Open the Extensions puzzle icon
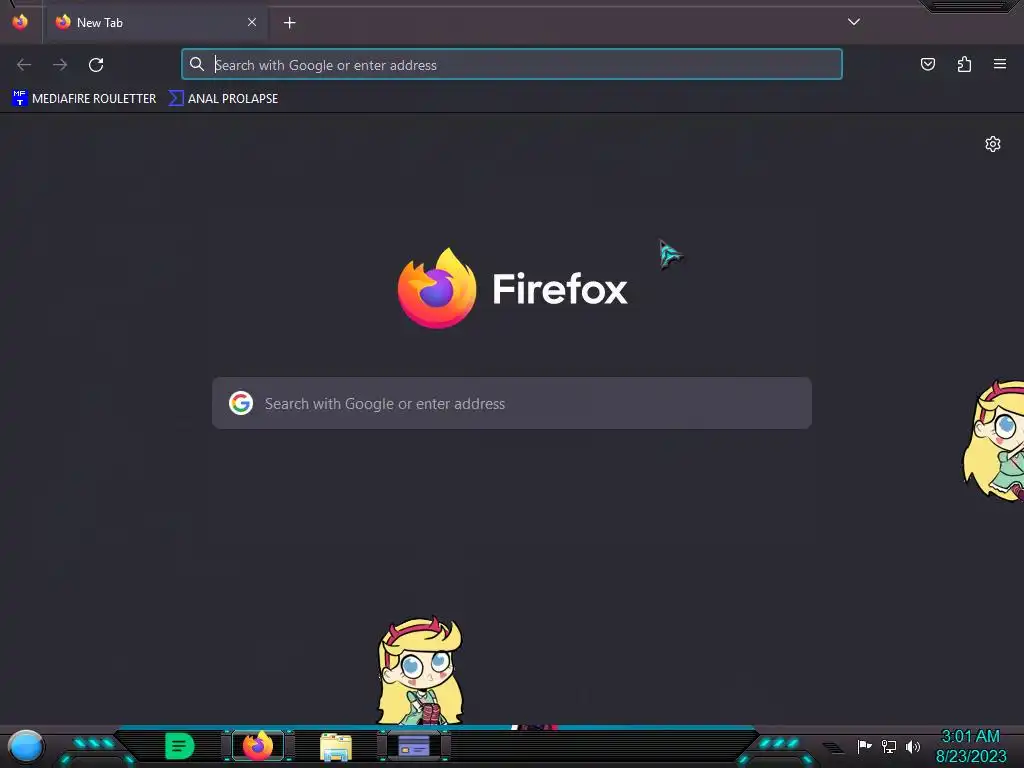The width and height of the screenshot is (1024, 768). coord(964,64)
